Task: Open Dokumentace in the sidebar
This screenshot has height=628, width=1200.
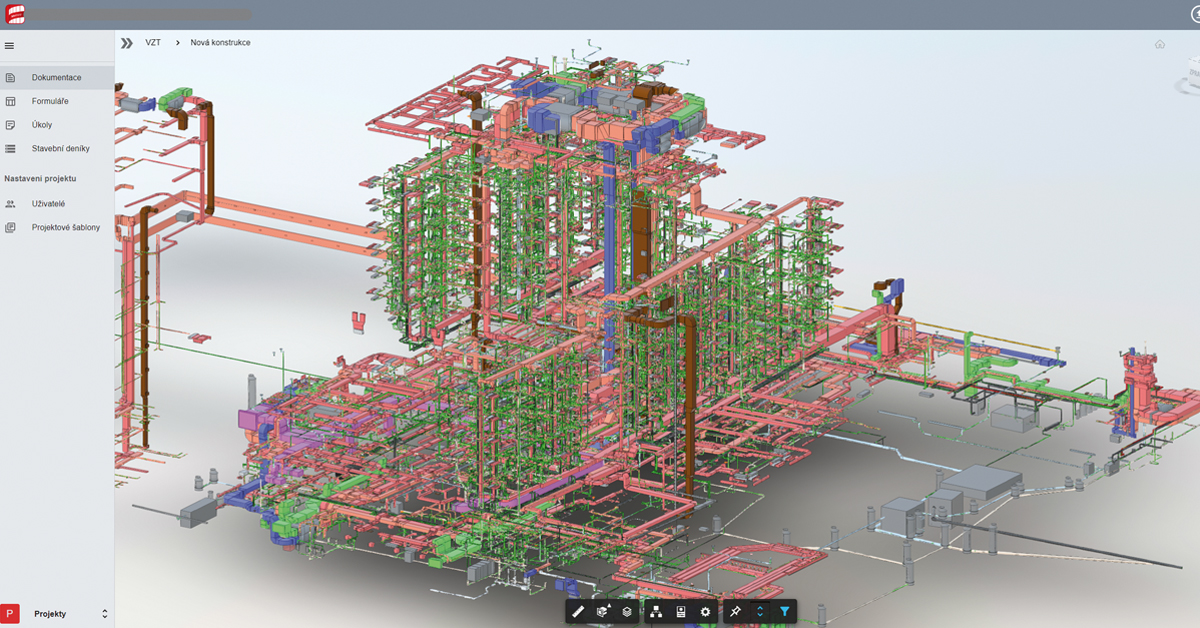Action: click(x=57, y=77)
